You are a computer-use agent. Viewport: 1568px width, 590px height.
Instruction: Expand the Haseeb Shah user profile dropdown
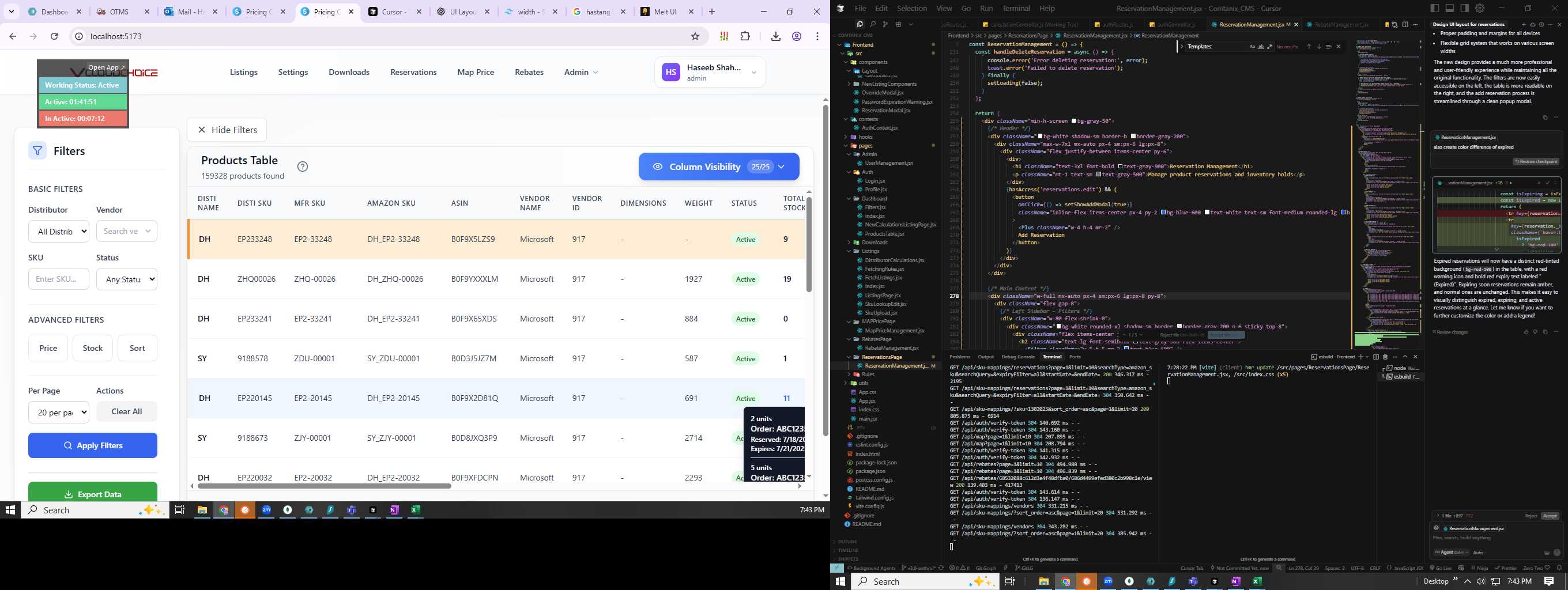710,73
